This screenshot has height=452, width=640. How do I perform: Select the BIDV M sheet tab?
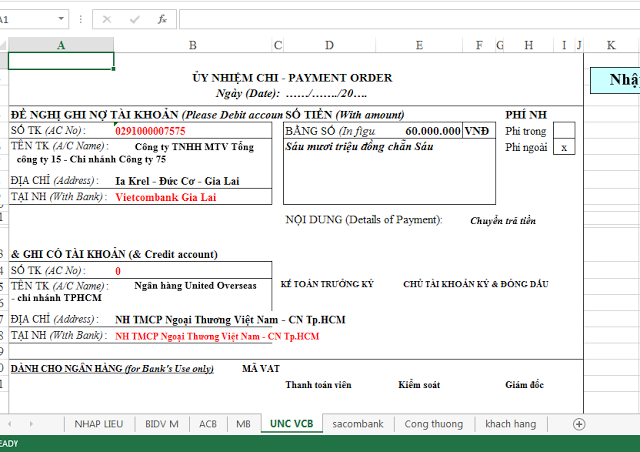(x=160, y=424)
